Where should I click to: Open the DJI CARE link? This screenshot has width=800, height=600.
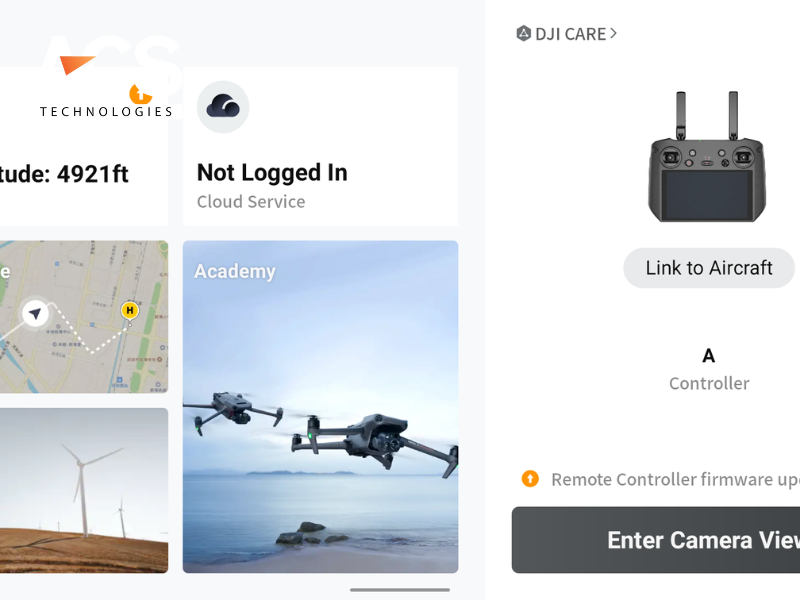(x=567, y=34)
